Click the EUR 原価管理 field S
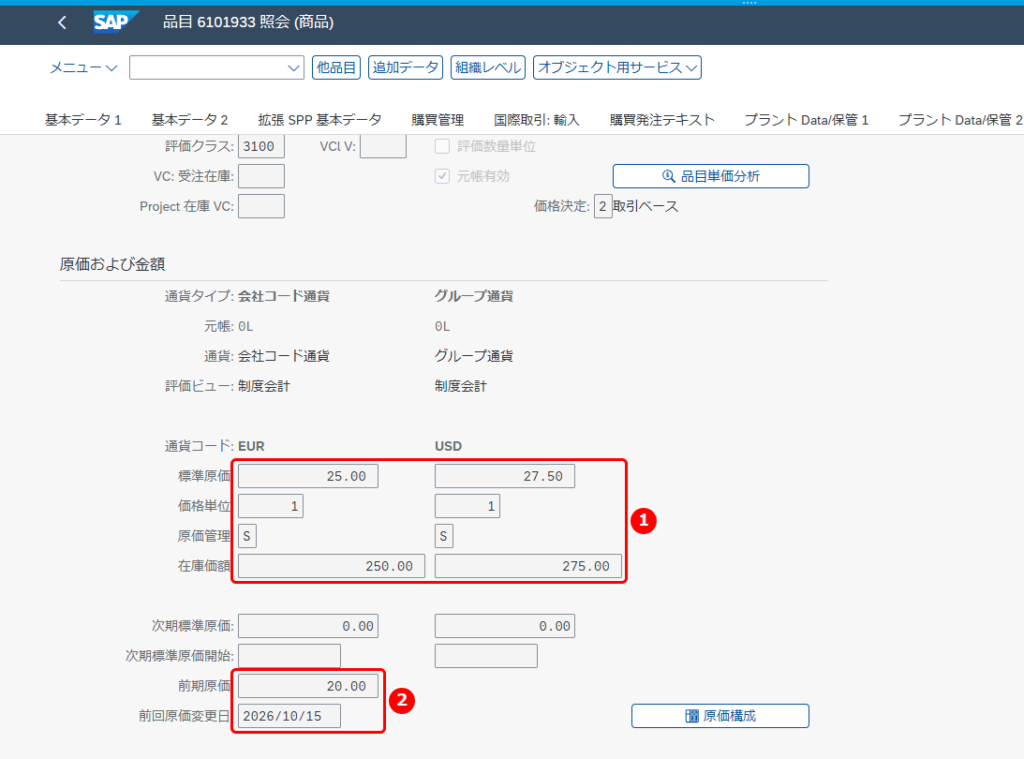The width and height of the screenshot is (1024, 759). [247, 536]
